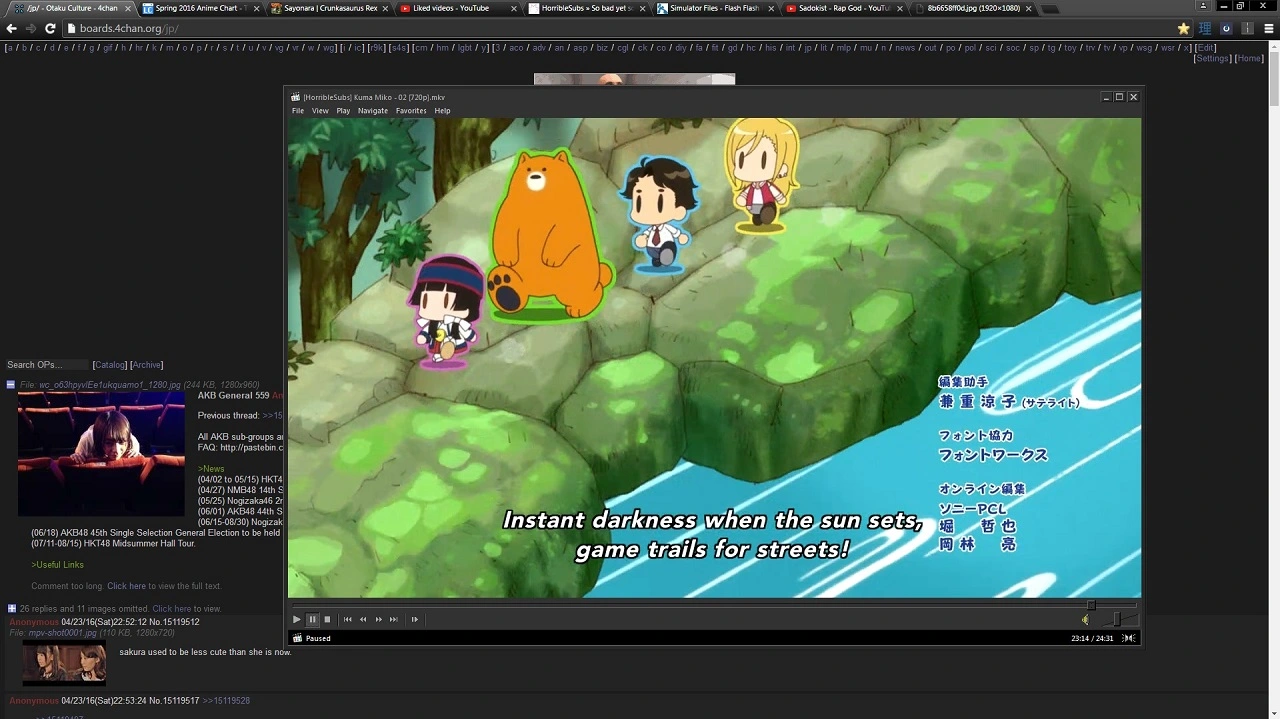The width and height of the screenshot is (1280, 719).
Task: Click the Pause button in player
Action: 312,620
